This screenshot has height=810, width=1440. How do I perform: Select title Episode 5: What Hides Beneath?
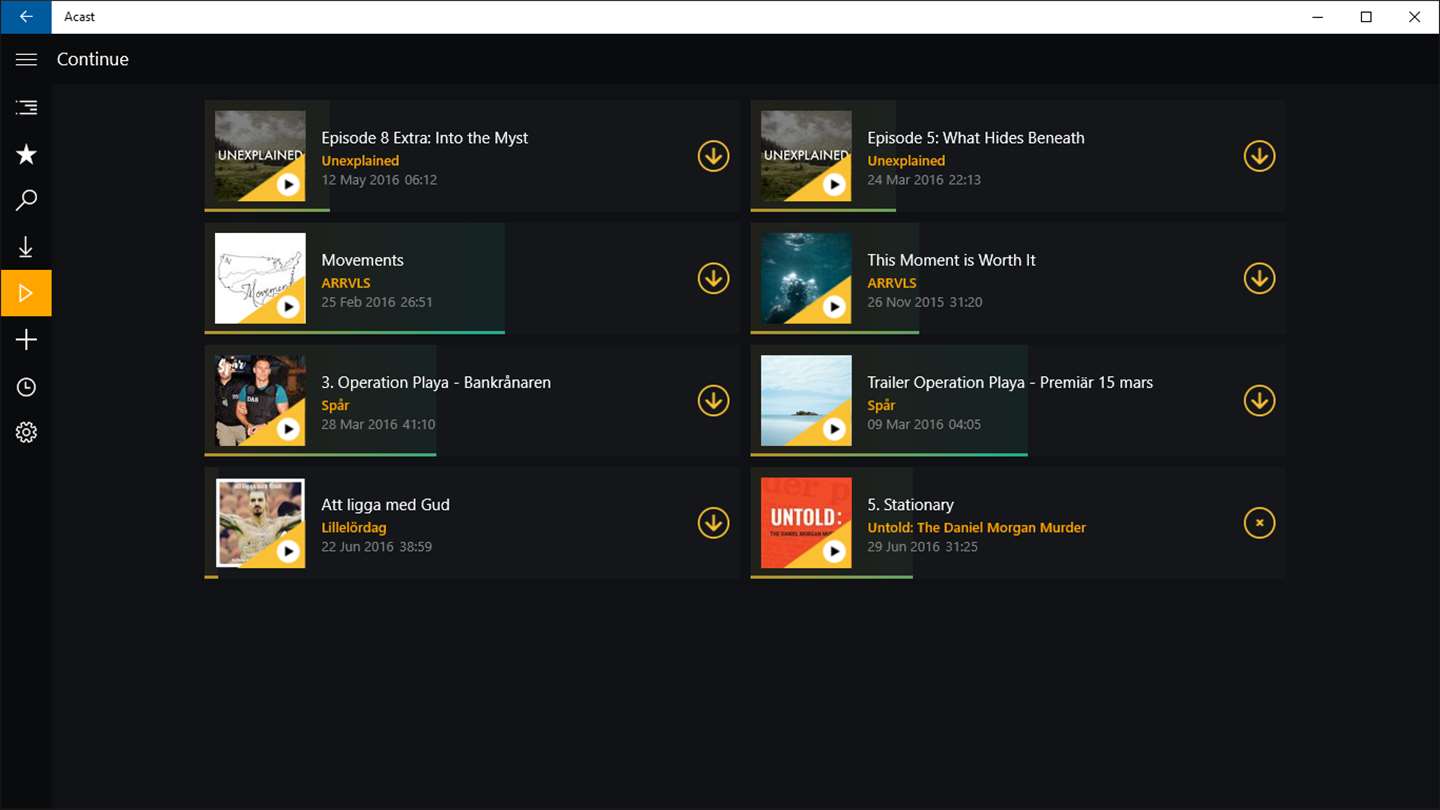[x=976, y=138]
